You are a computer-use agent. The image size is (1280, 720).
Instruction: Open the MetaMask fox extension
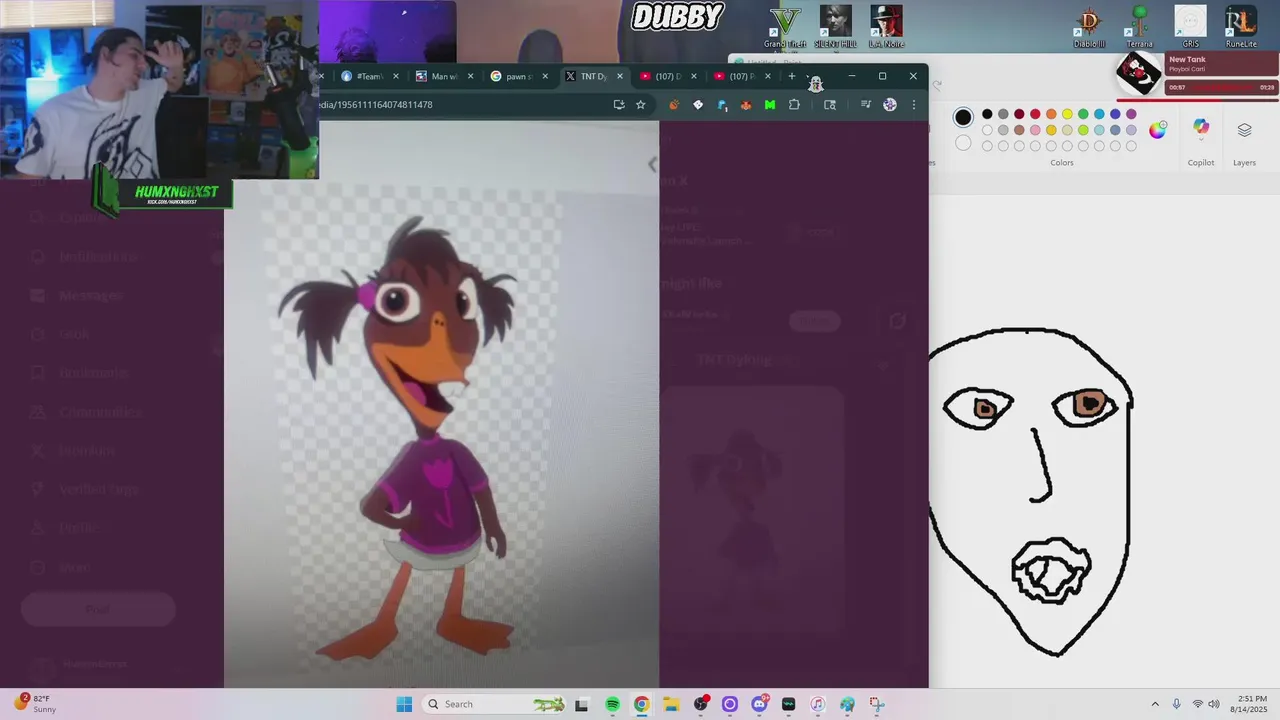(x=746, y=104)
